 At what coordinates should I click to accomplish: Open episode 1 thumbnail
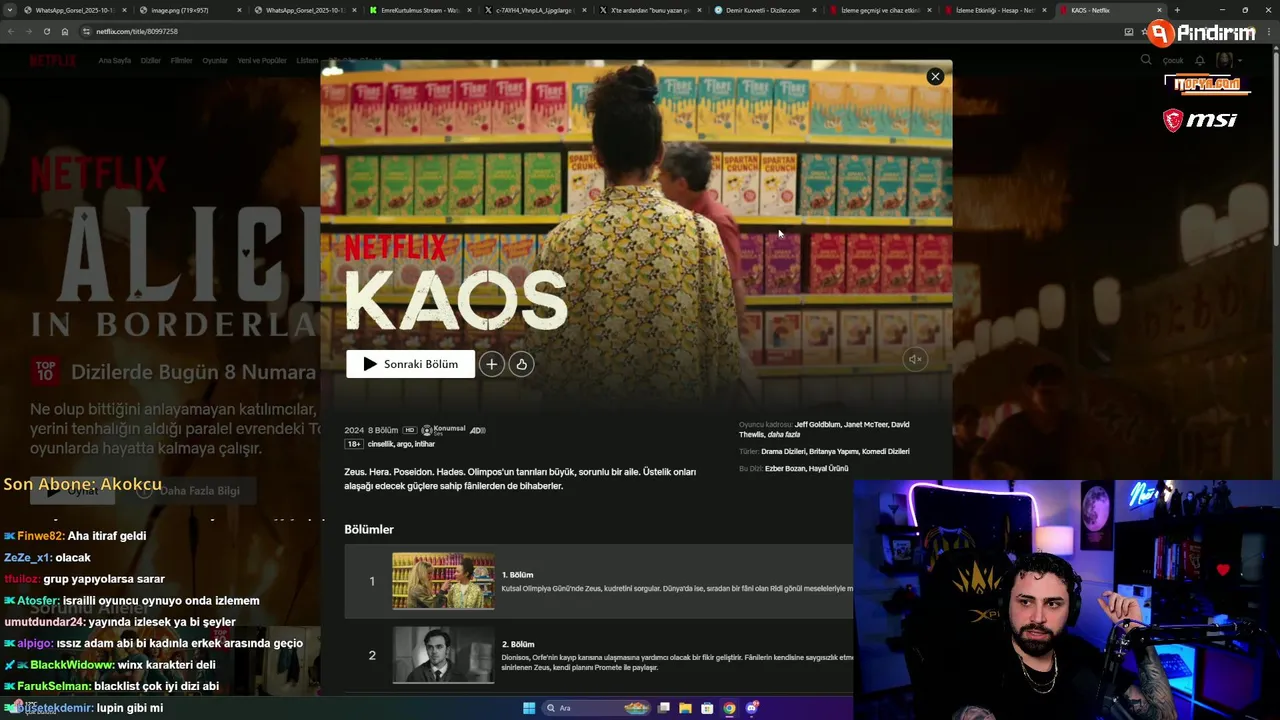(443, 581)
